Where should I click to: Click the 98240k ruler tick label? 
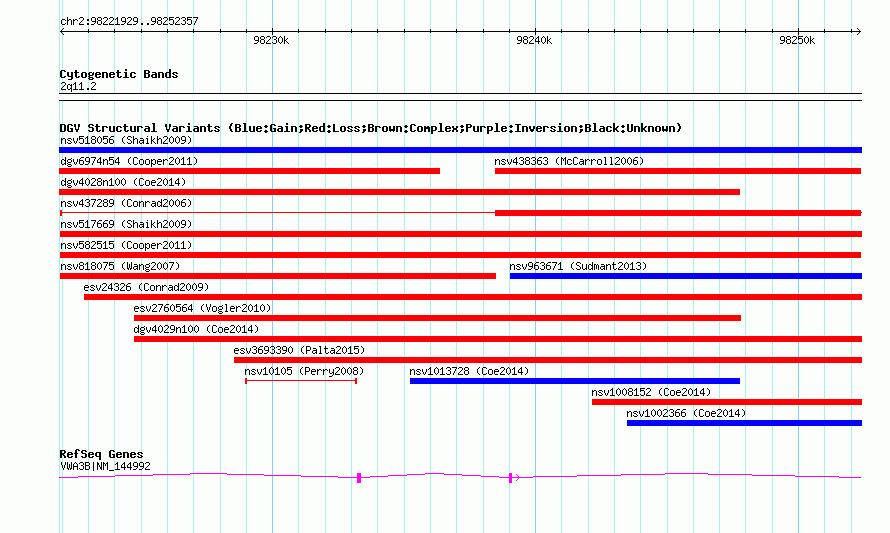[534, 40]
